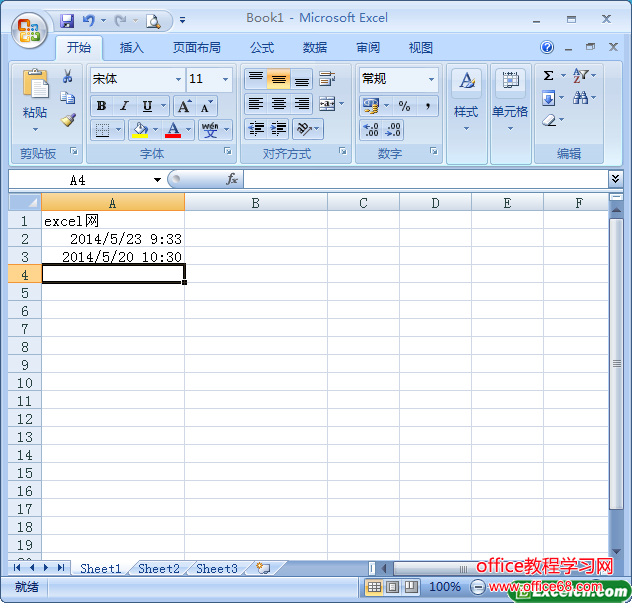The width and height of the screenshot is (632, 603).
Task: Click the Office button logo
Action: (x=29, y=30)
